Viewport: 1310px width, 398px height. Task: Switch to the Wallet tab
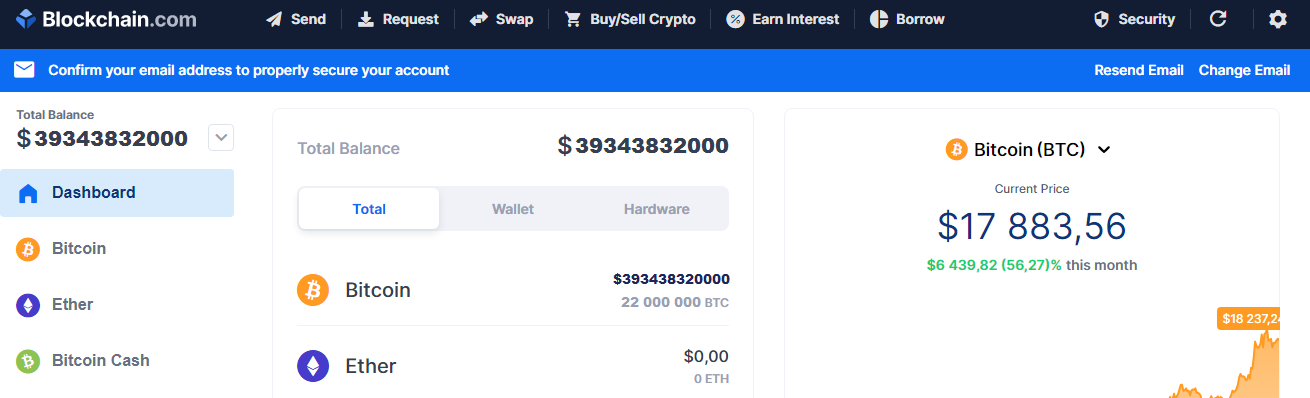[513, 209]
